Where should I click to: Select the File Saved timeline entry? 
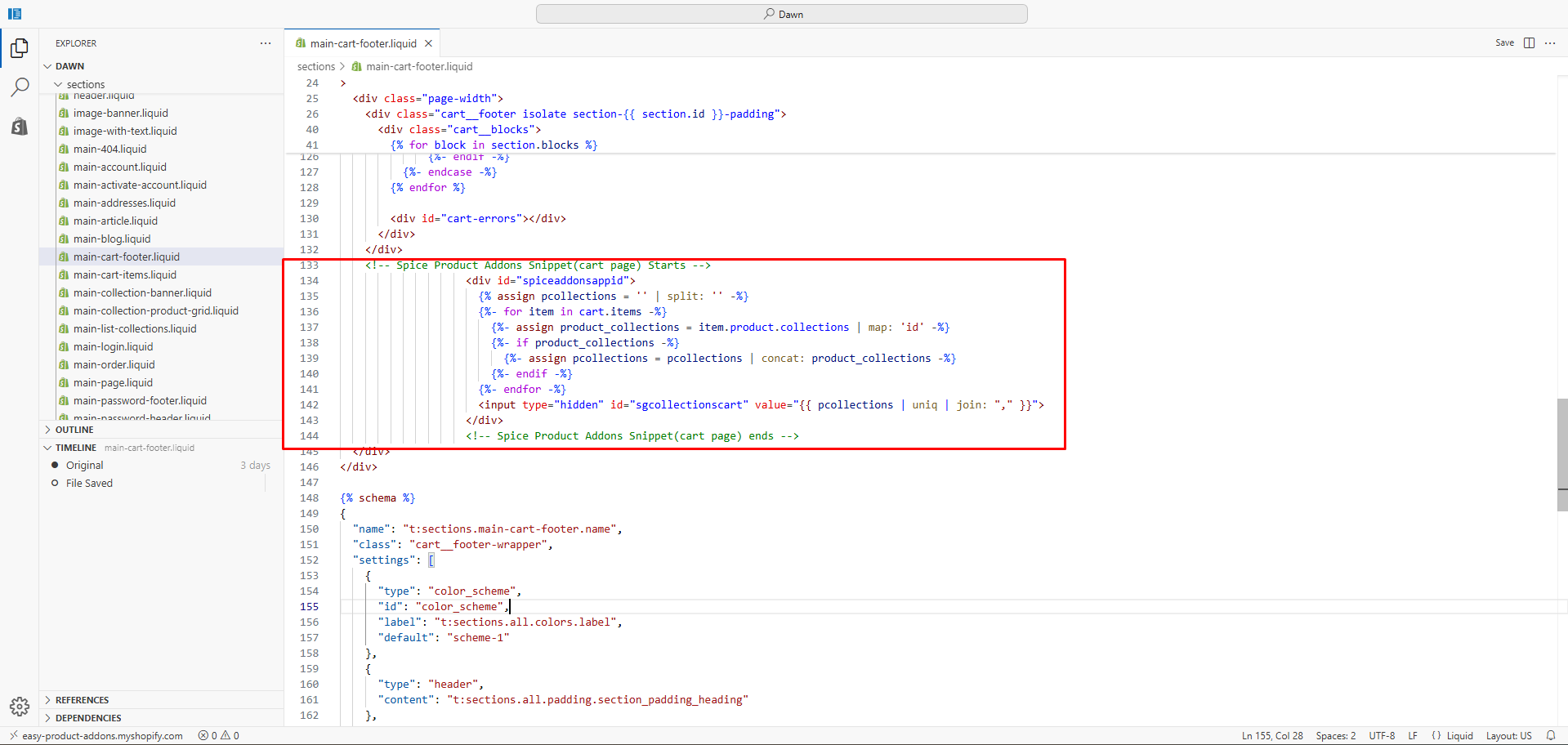[x=89, y=484]
